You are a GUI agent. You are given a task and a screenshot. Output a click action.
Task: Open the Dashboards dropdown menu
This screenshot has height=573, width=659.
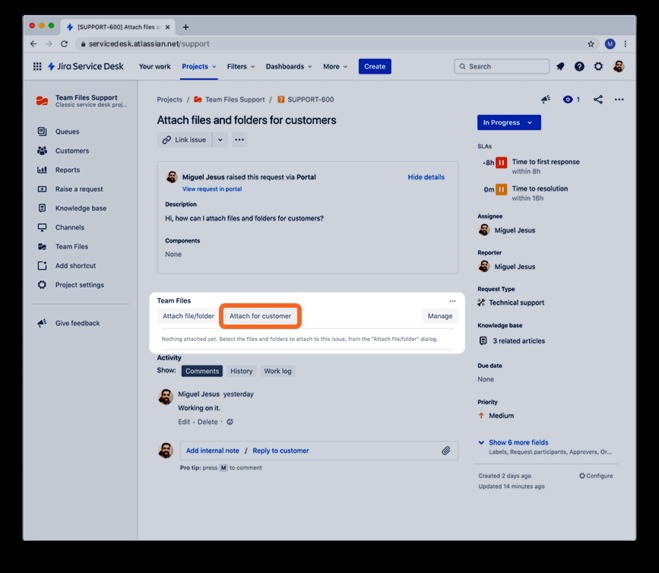point(289,66)
